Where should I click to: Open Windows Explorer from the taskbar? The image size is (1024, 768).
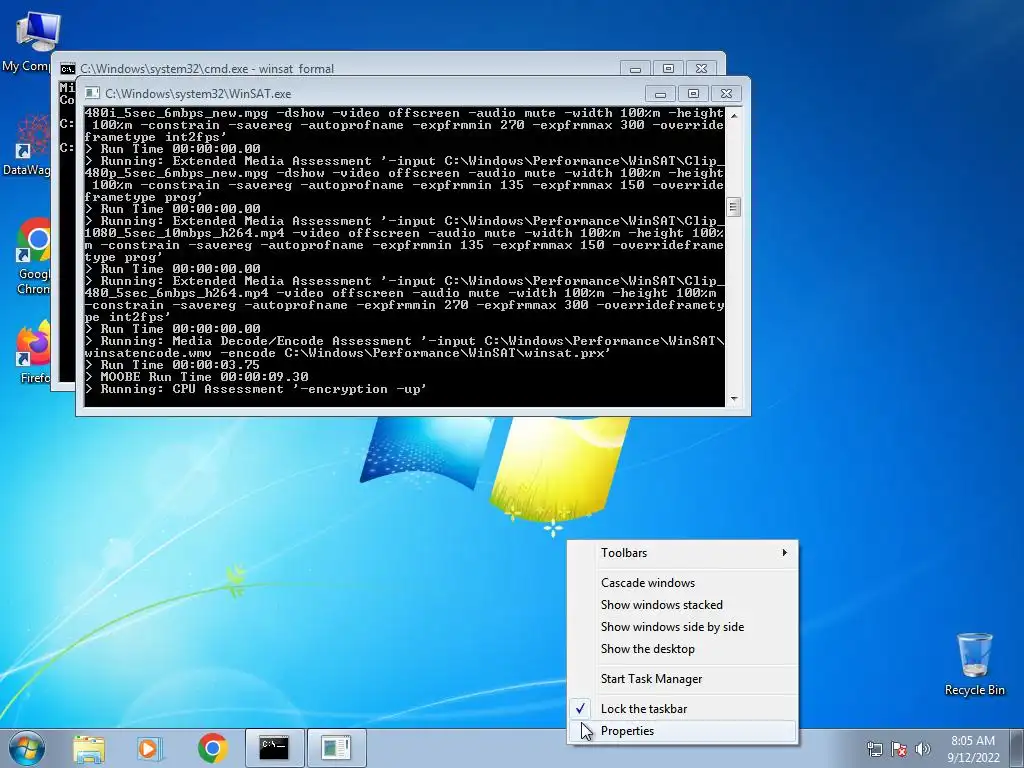click(x=88, y=748)
